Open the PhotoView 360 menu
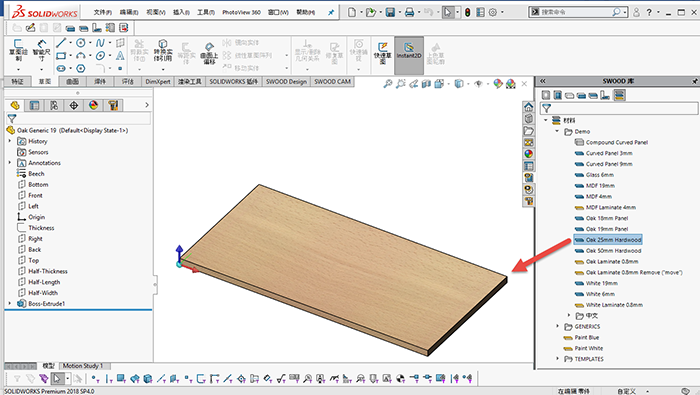 pyautogui.click(x=241, y=12)
